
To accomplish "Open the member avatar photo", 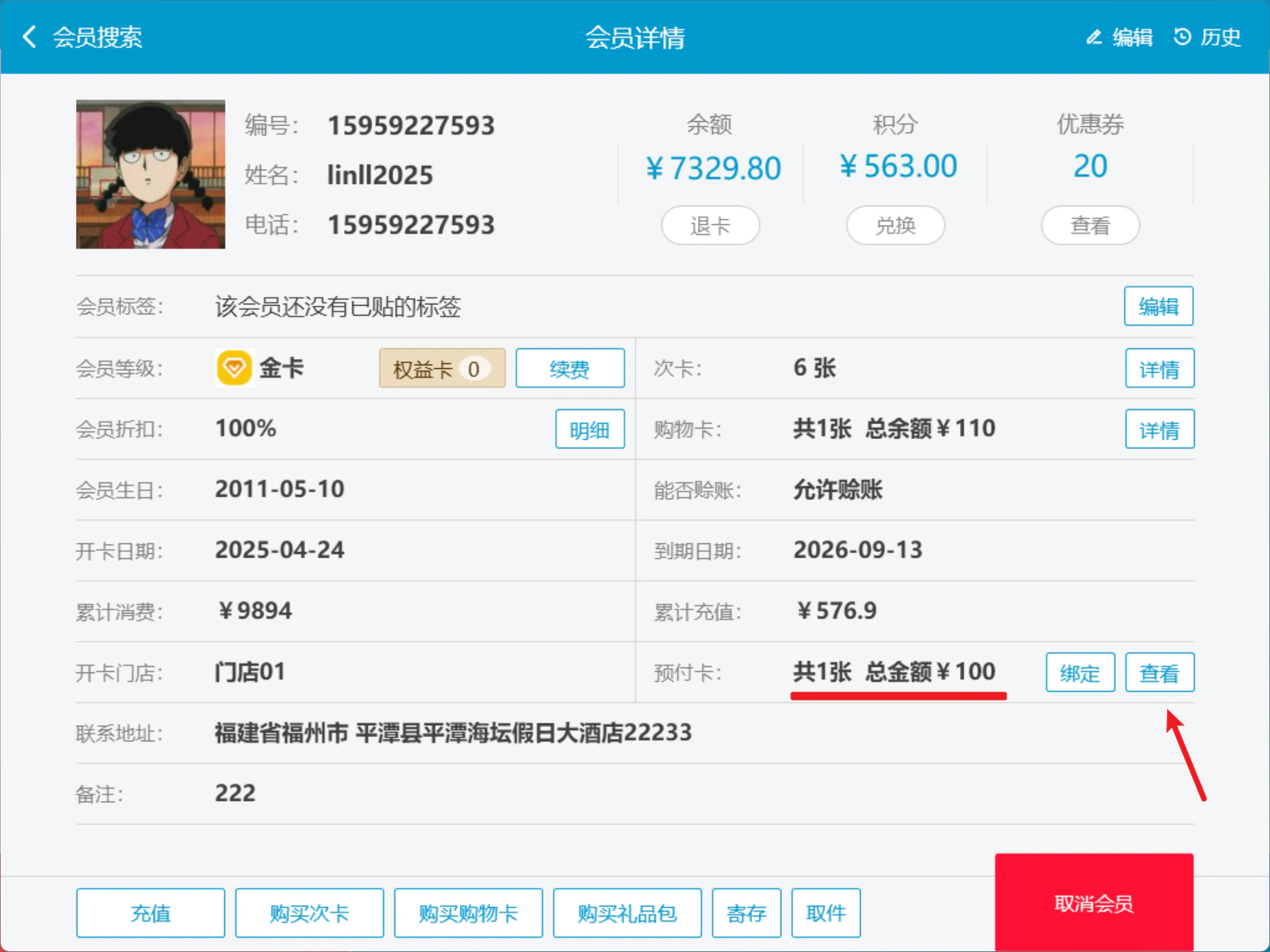I will (150, 175).
